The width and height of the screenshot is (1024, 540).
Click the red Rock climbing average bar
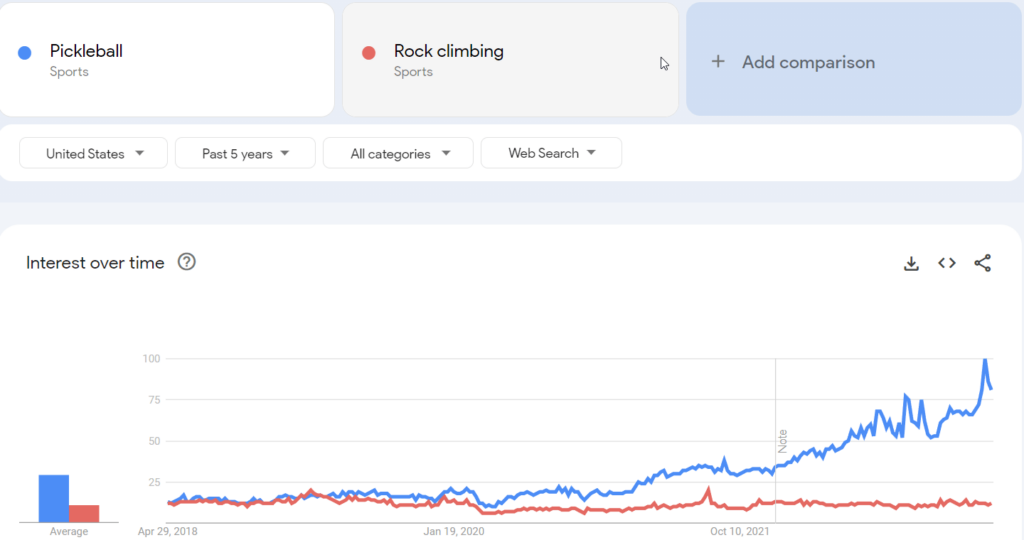84,513
